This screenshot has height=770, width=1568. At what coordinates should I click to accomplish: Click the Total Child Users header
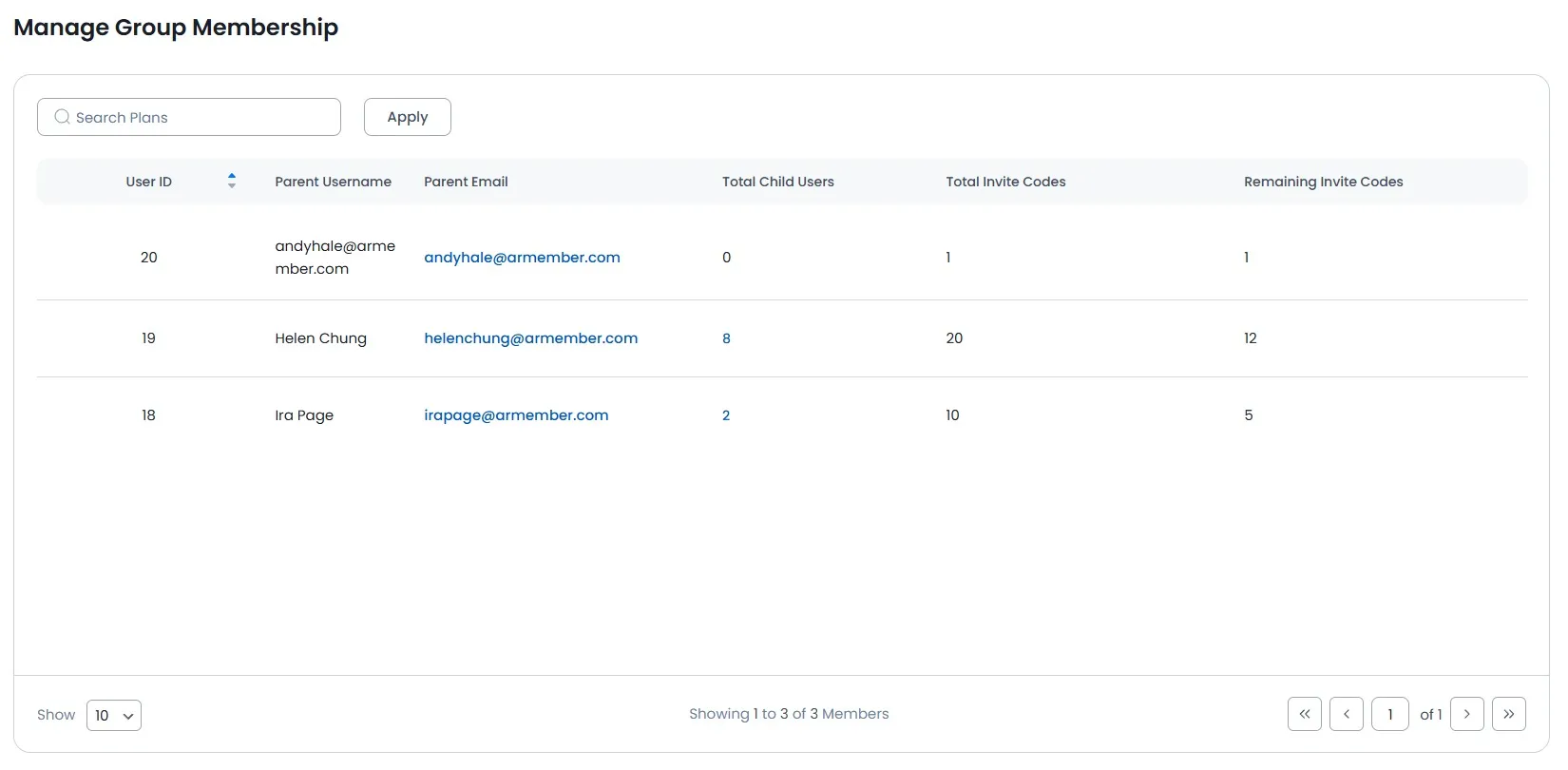click(x=777, y=182)
